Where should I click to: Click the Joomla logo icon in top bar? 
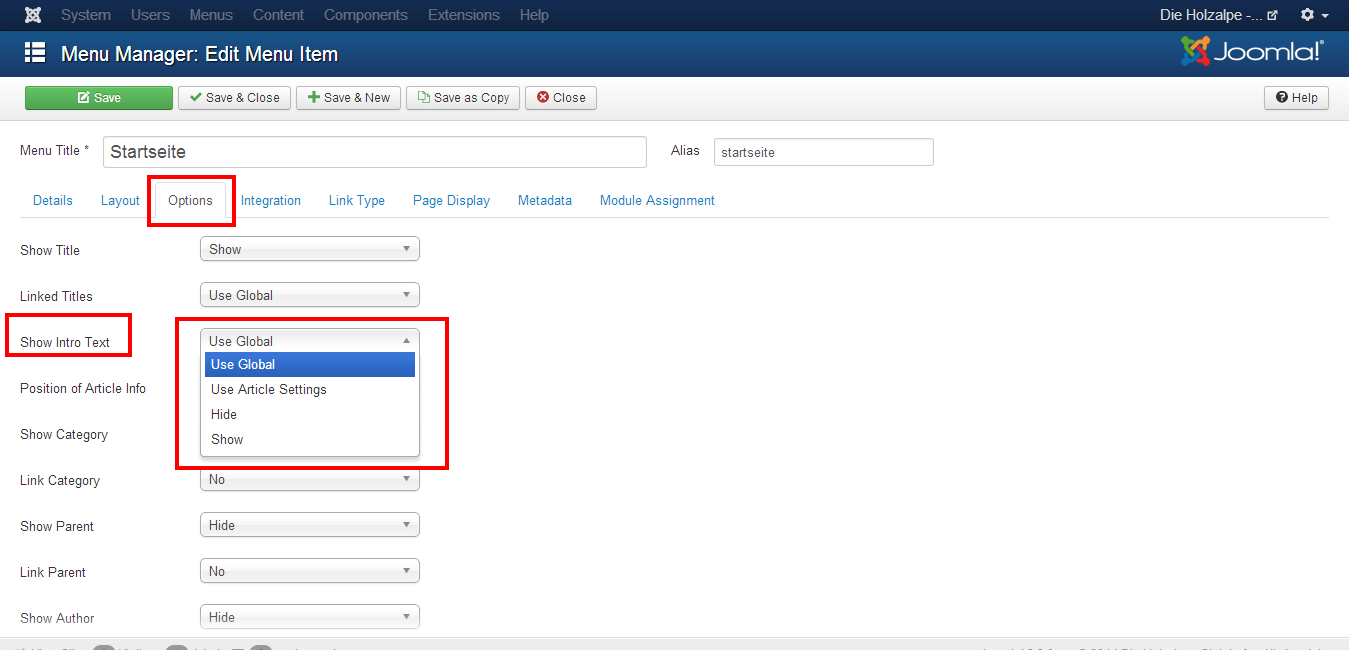pos(33,15)
